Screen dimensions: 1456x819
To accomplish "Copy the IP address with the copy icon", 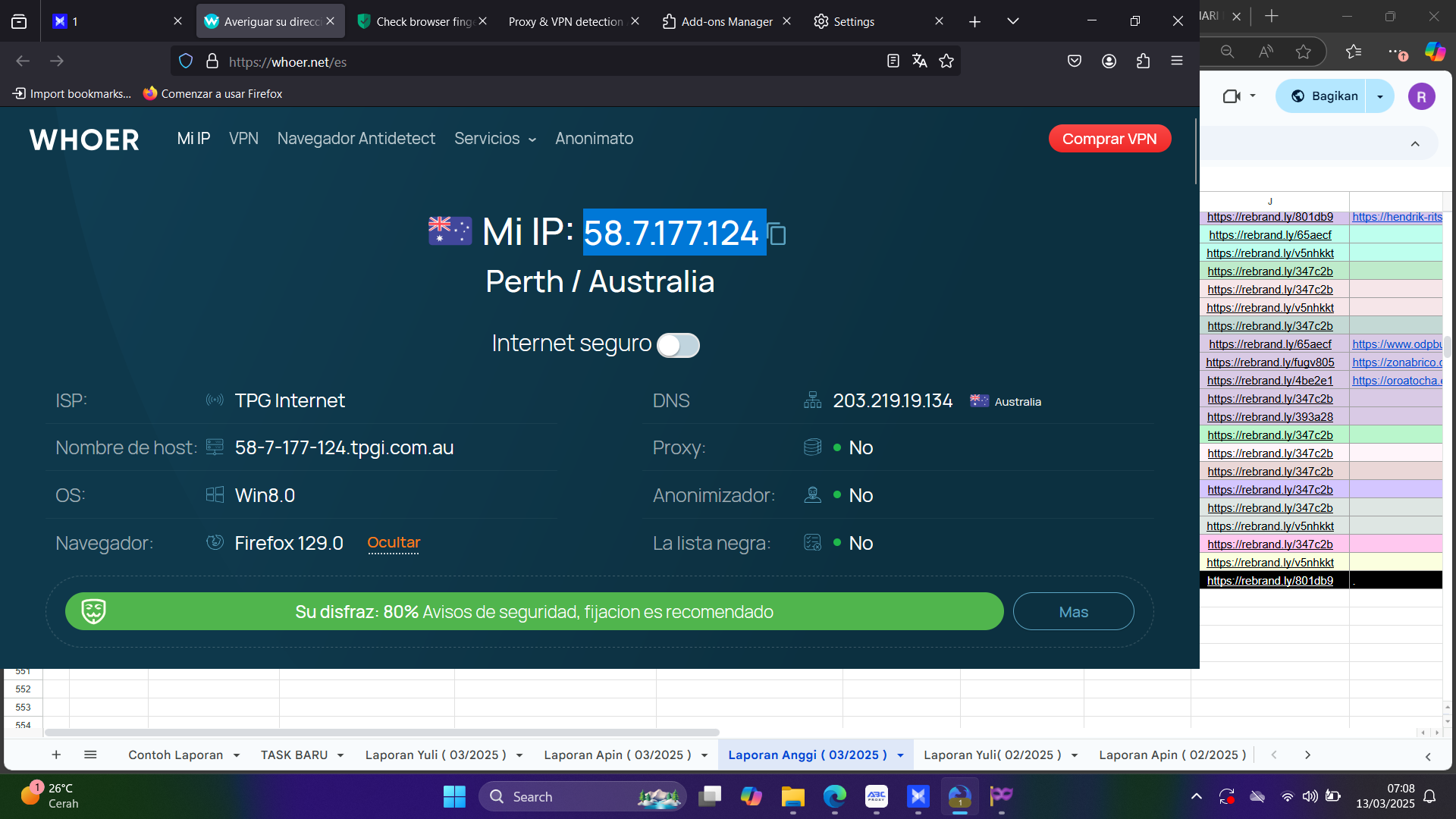I will coord(777,234).
